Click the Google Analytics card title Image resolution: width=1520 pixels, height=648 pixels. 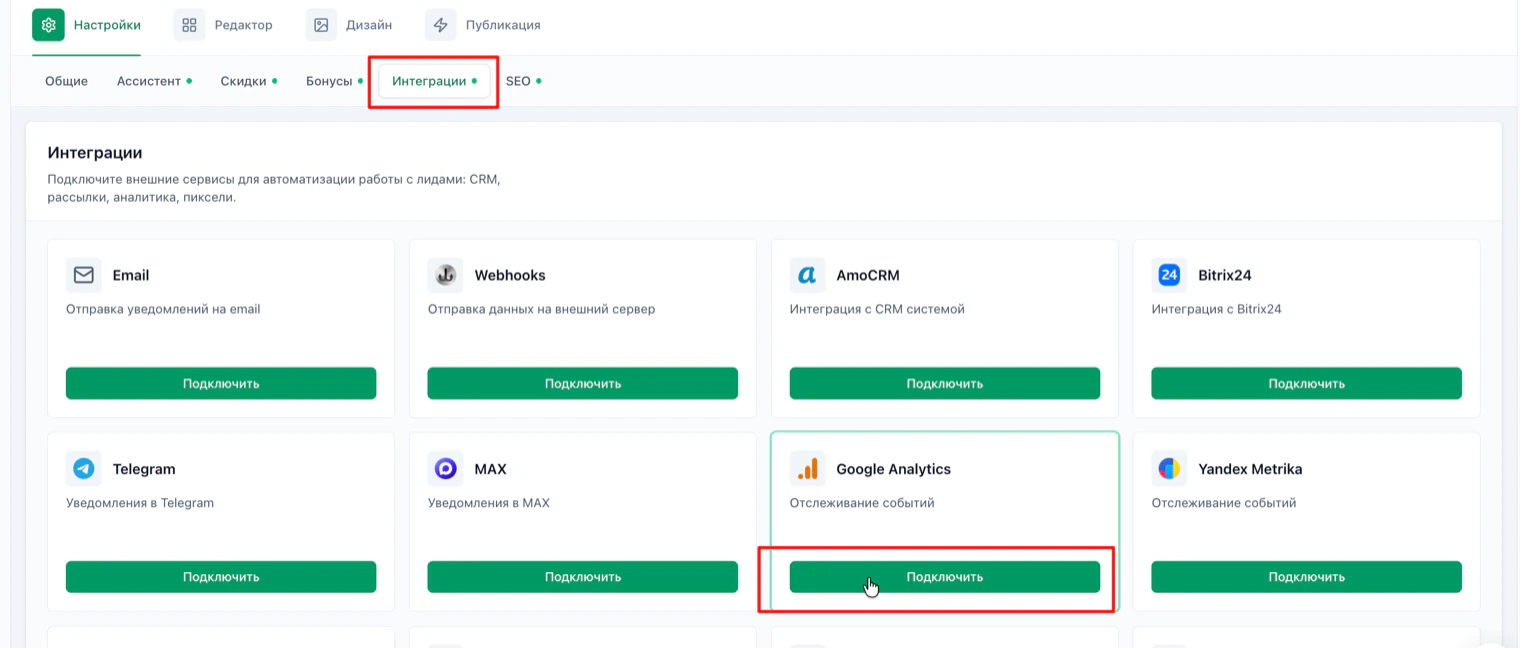(893, 469)
